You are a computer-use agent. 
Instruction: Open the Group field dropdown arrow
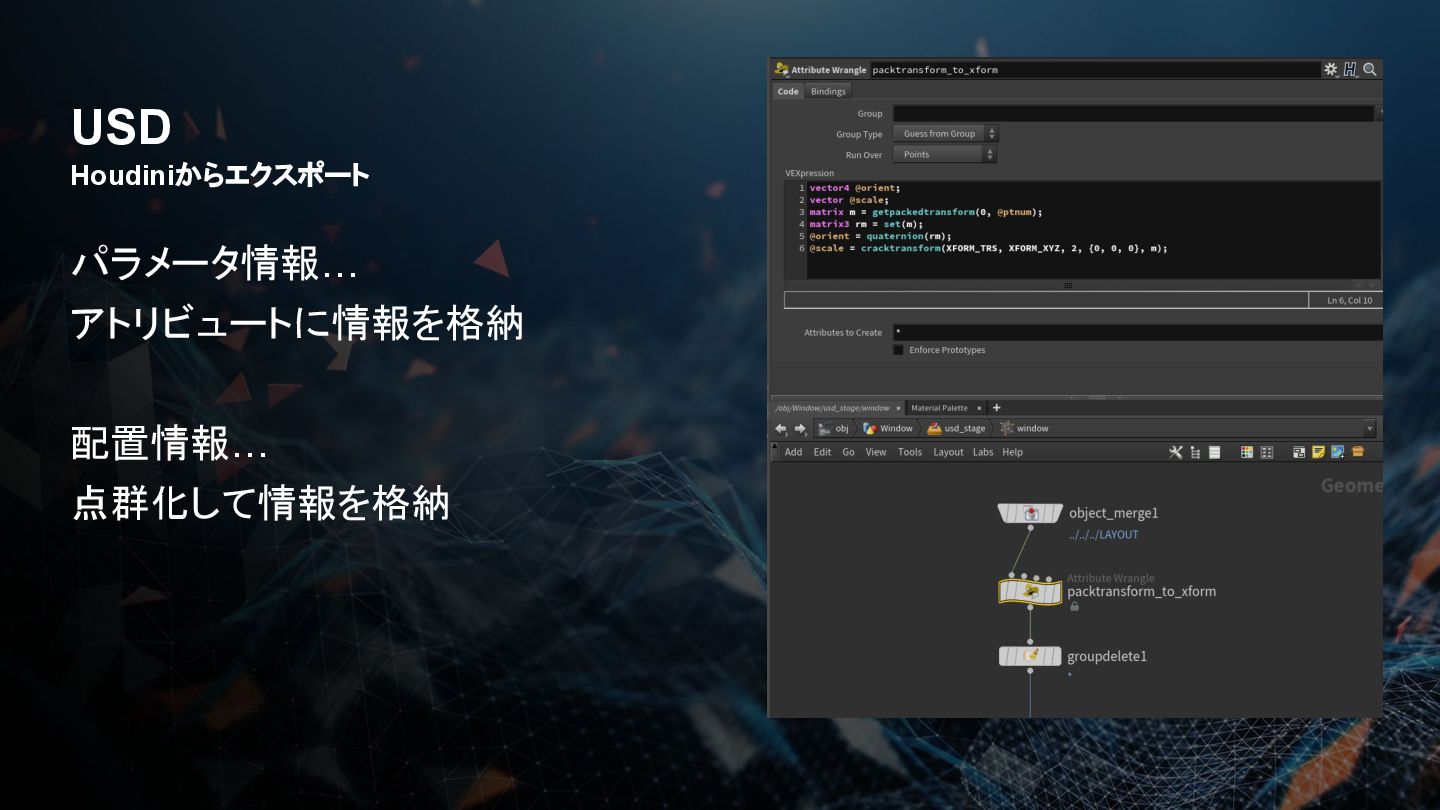(1380, 113)
